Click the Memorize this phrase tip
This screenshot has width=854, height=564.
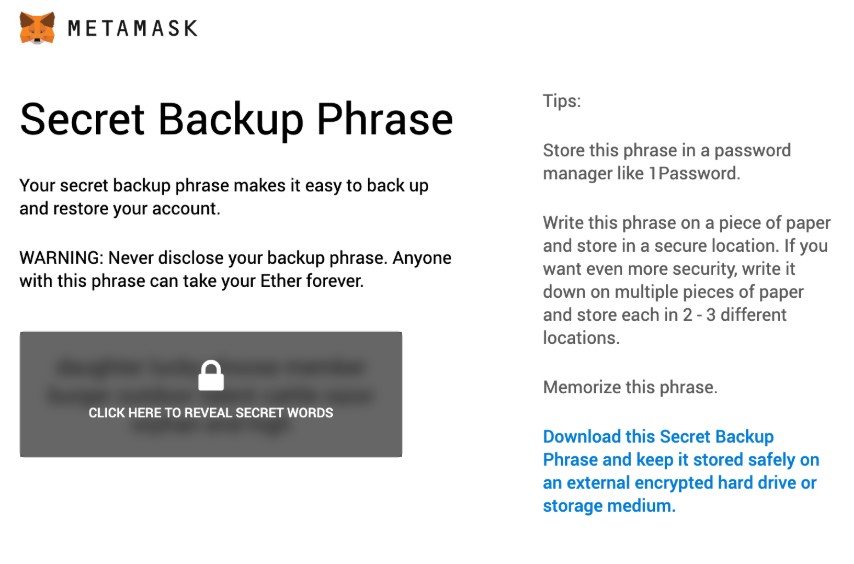(x=630, y=387)
